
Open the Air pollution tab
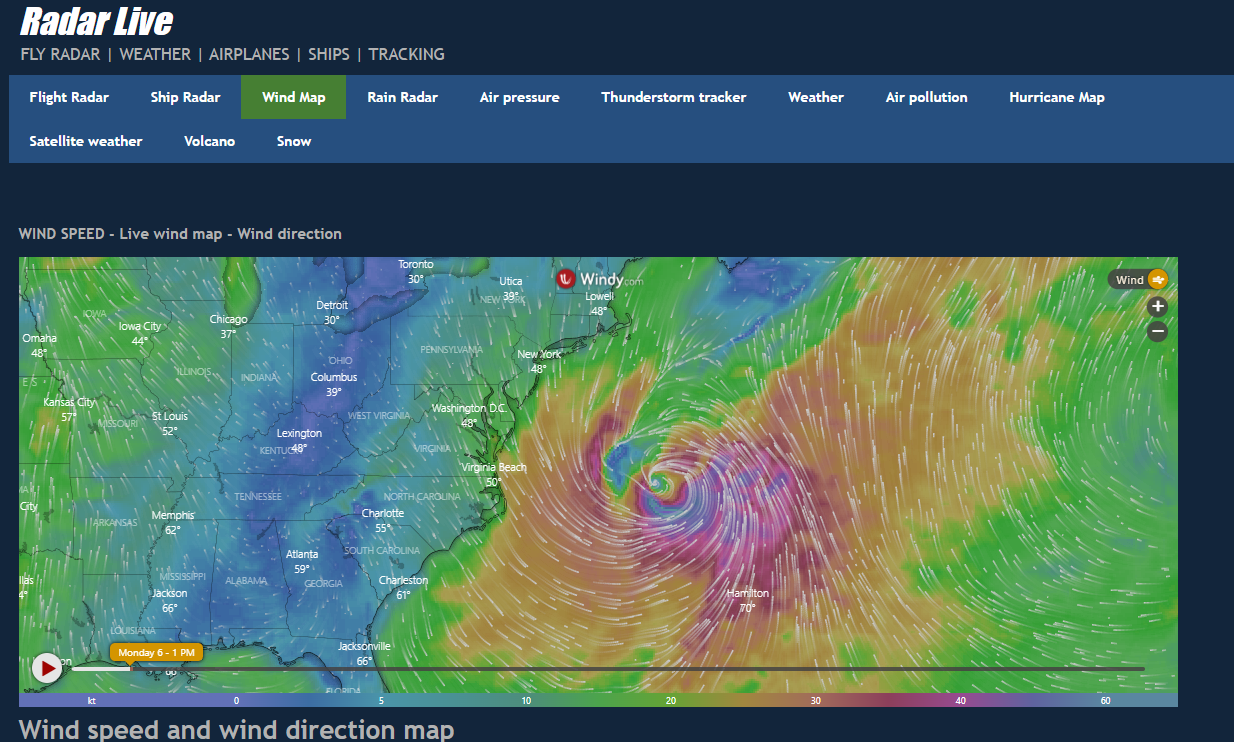pyautogui.click(x=926, y=97)
